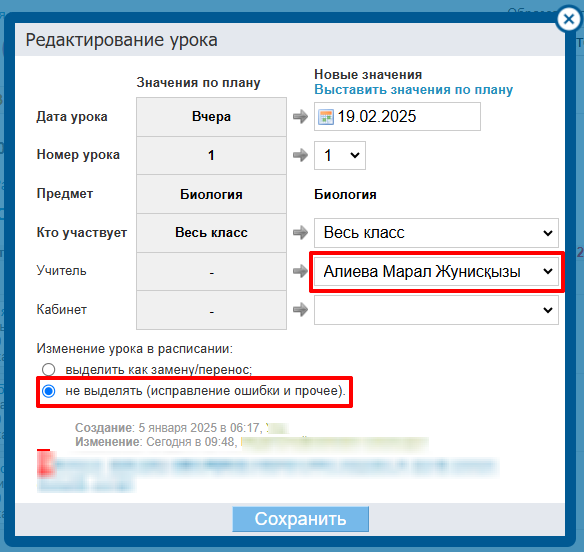Open the teacher dropdown Алиева Марал
Viewport: 584px width, 552px height.
(436, 272)
